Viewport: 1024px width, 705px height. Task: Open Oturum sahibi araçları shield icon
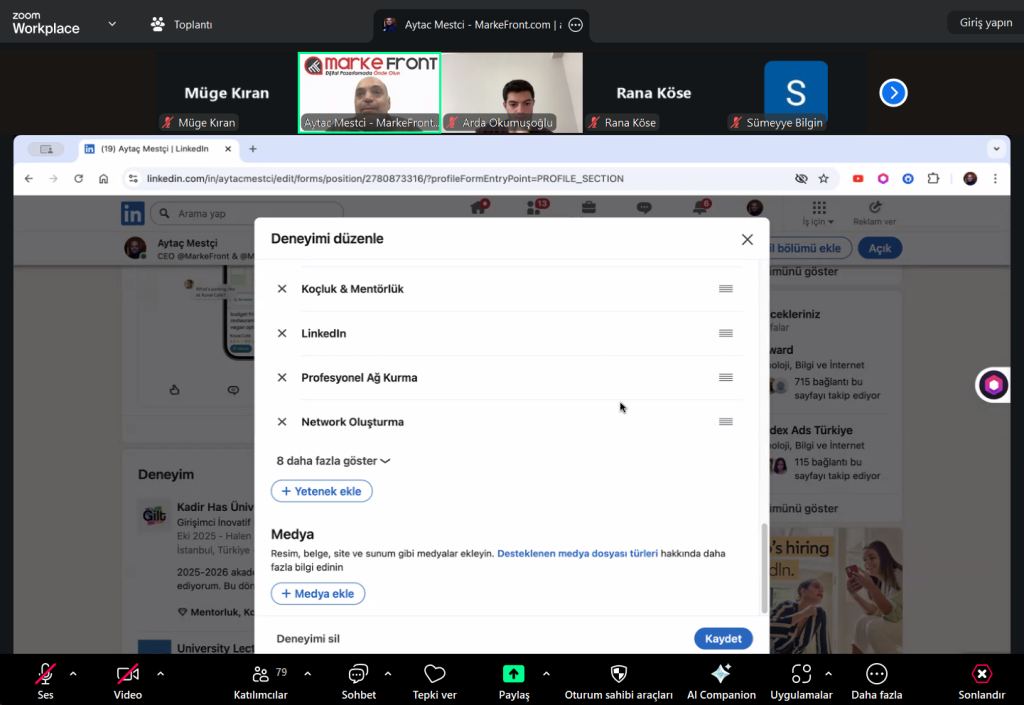(618, 673)
